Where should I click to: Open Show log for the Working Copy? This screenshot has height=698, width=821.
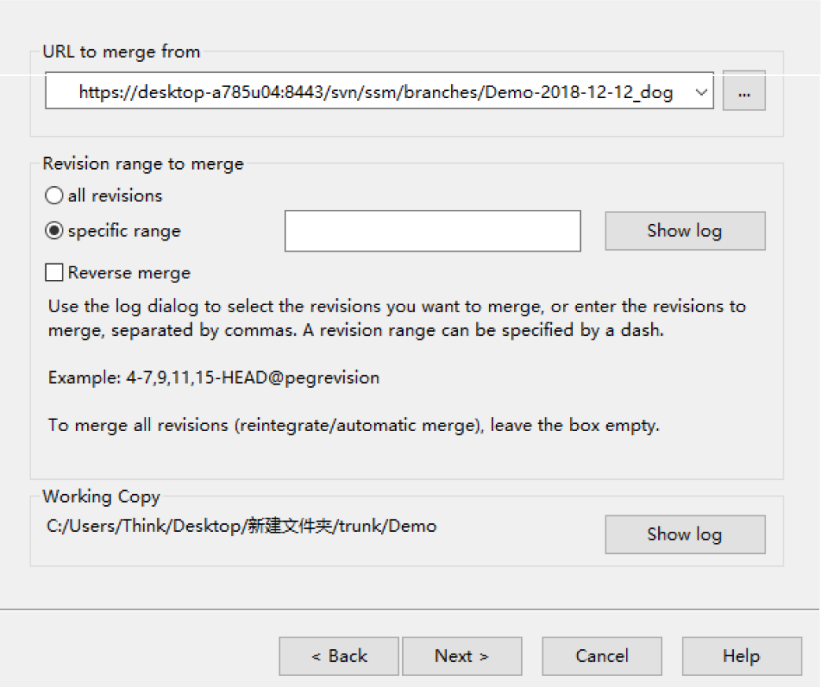[x=685, y=535]
